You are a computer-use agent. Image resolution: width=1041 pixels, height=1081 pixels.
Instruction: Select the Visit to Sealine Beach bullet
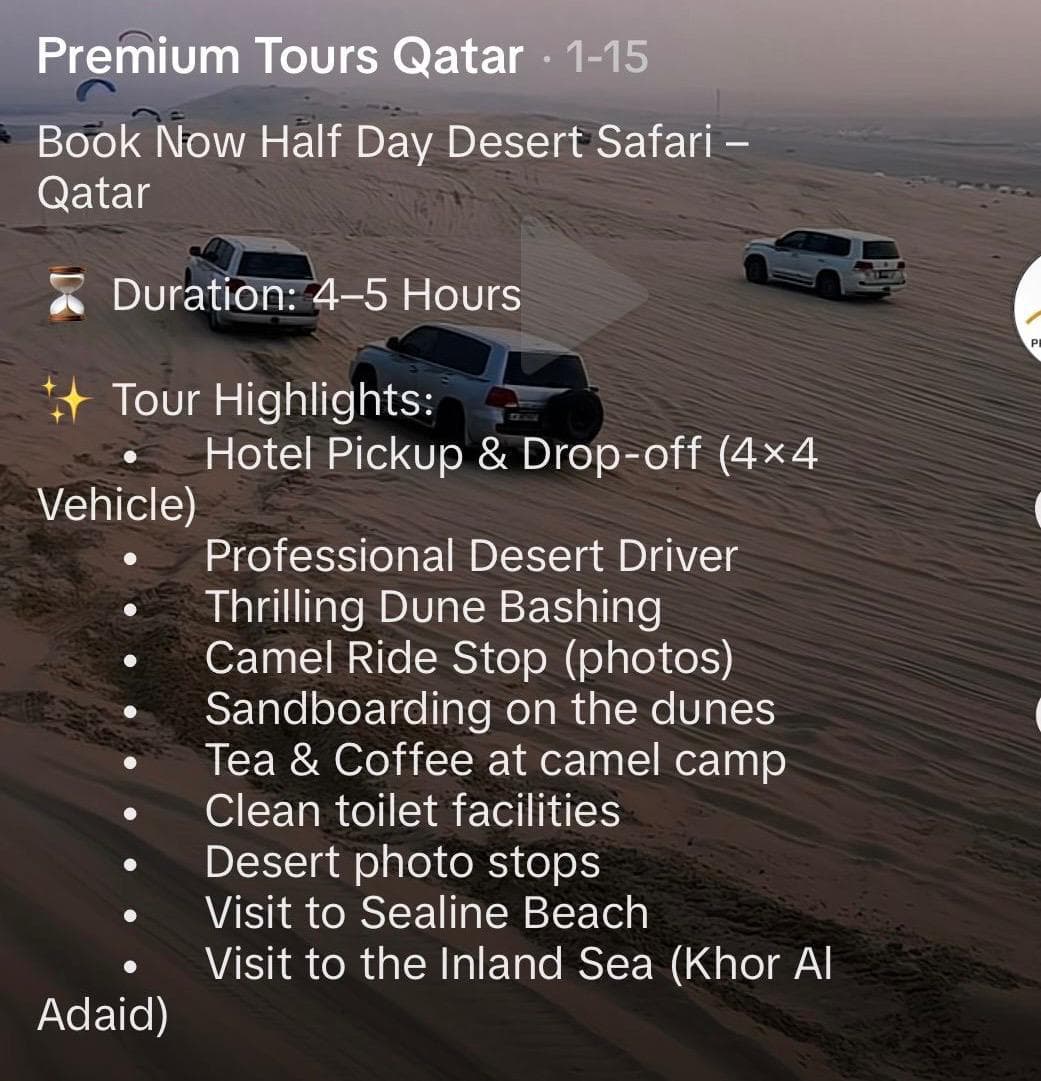[427, 913]
